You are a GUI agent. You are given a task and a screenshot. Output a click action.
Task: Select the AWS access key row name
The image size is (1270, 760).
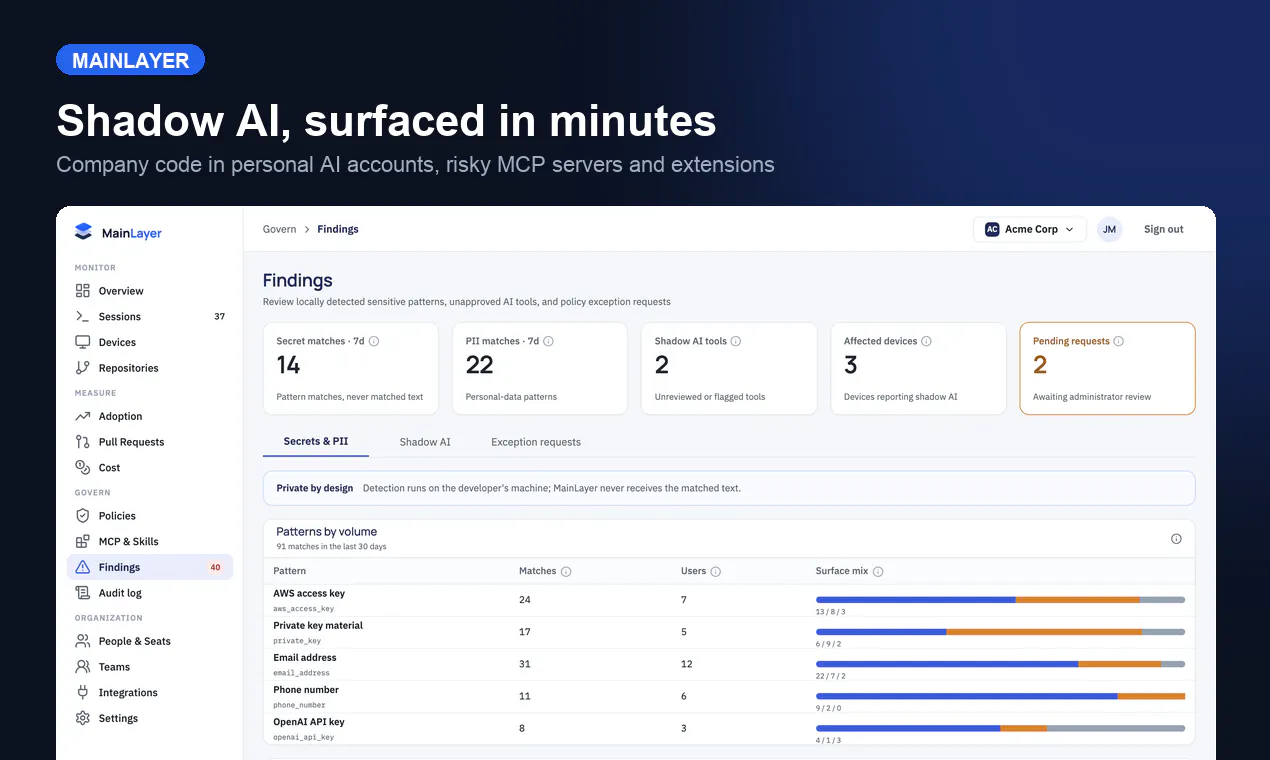pyautogui.click(x=309, y=593)
